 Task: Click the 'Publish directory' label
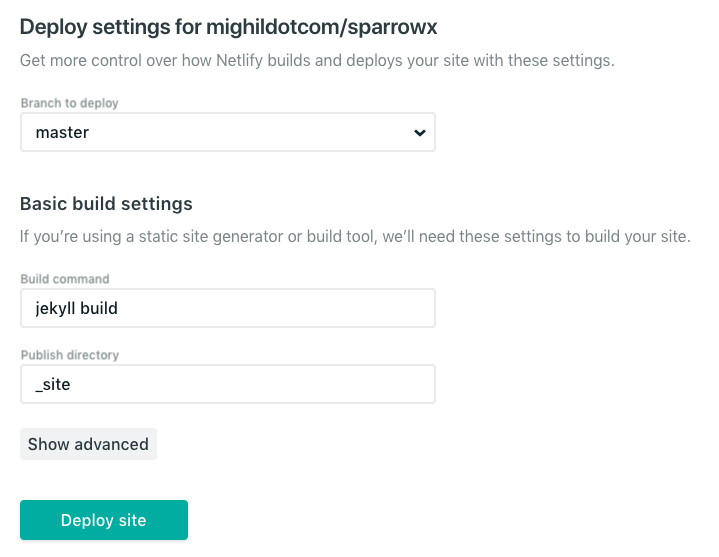click(x=70, y=355)
